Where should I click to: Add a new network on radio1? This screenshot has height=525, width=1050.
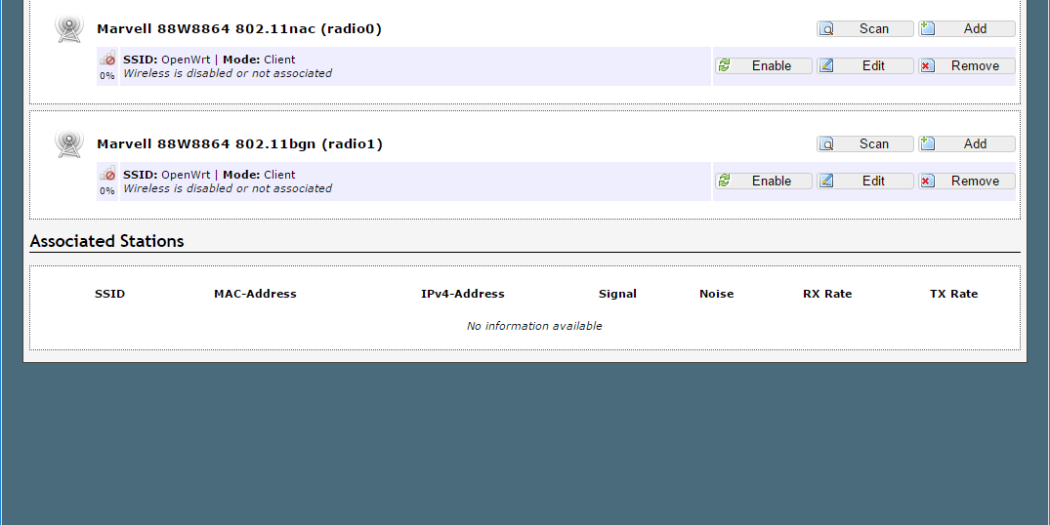coord(966,144)
